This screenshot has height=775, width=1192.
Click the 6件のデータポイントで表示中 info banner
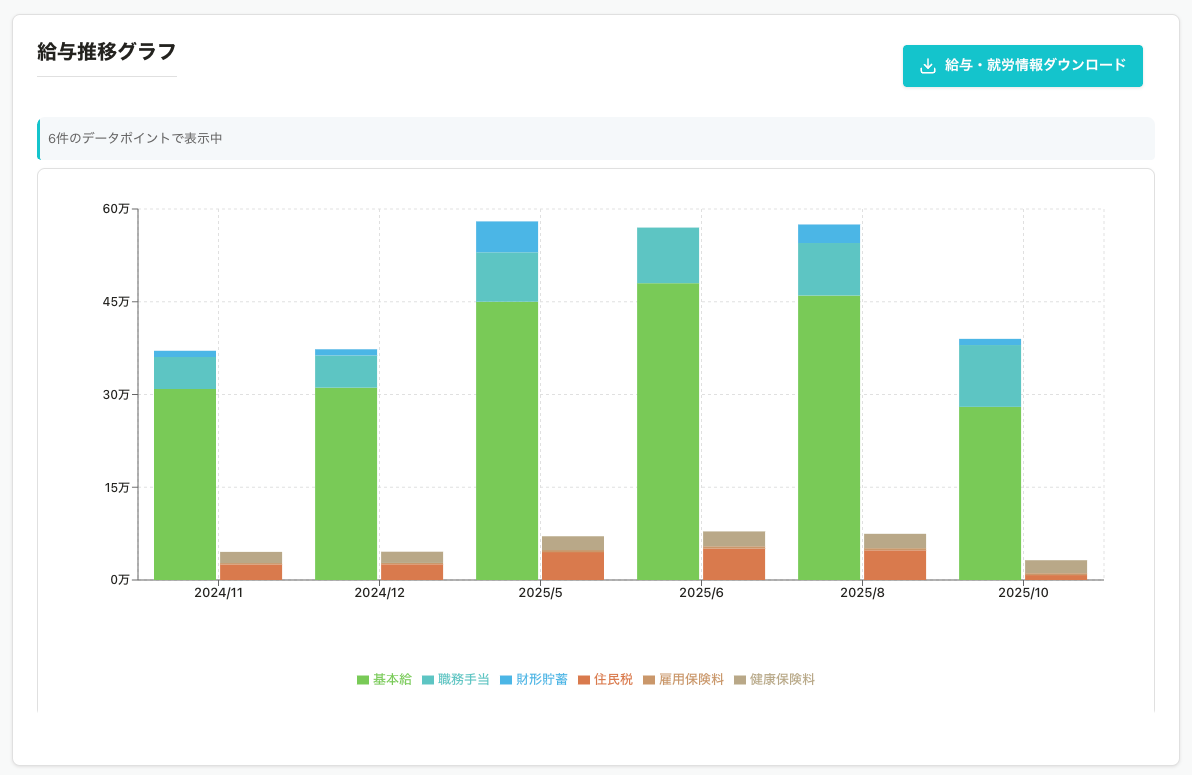pos(596,139)
